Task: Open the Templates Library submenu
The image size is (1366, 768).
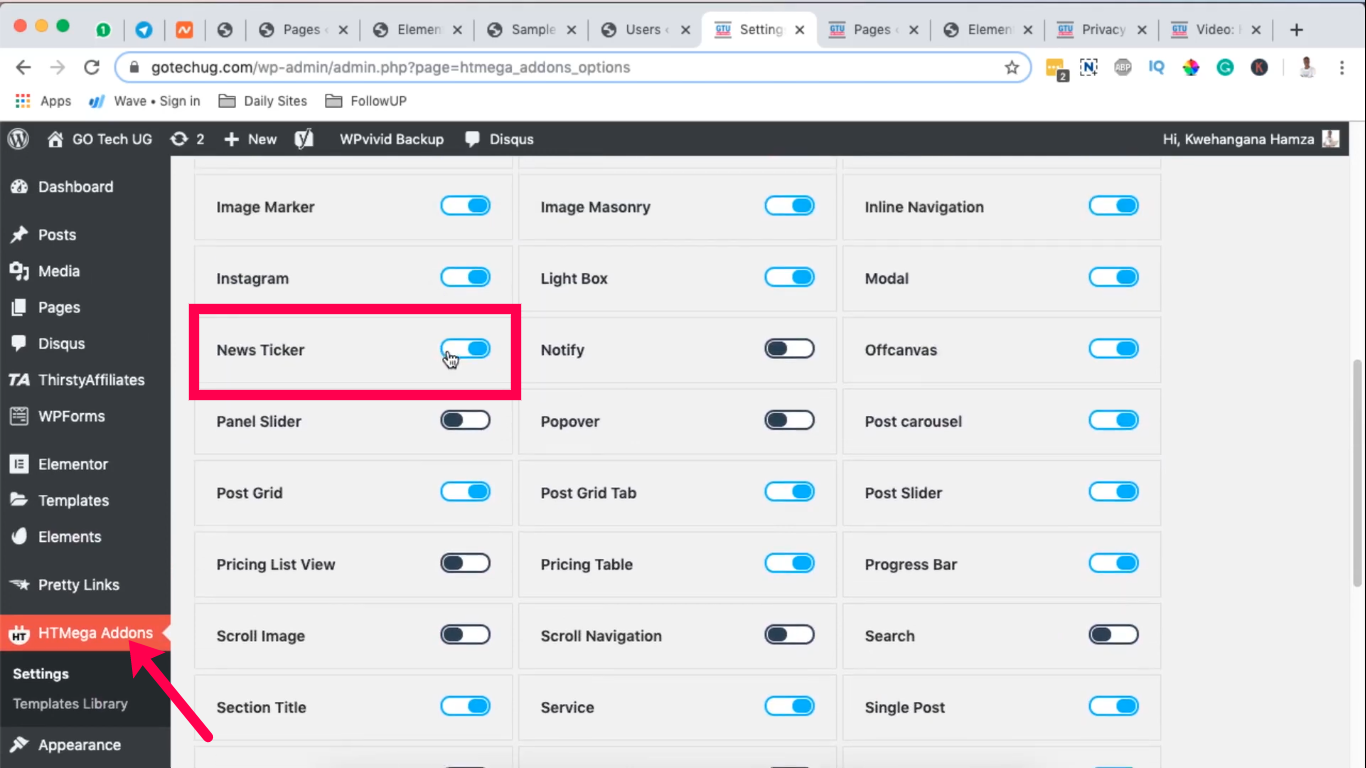Action: pyautogui.click(x=70, y=704)
